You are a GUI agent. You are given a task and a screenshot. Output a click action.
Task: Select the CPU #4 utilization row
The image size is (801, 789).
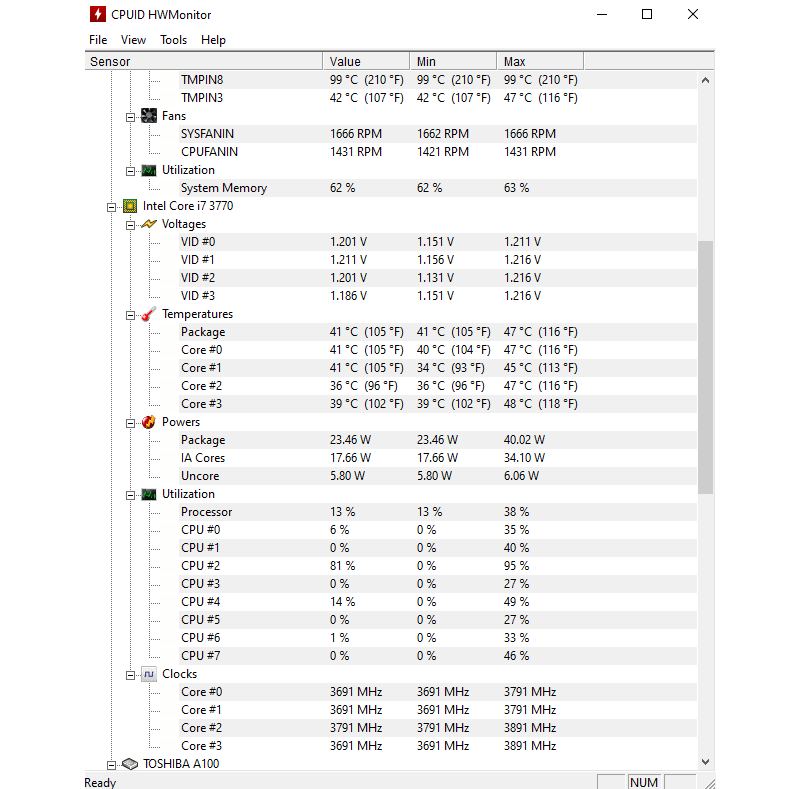click(x=438, y=602)
